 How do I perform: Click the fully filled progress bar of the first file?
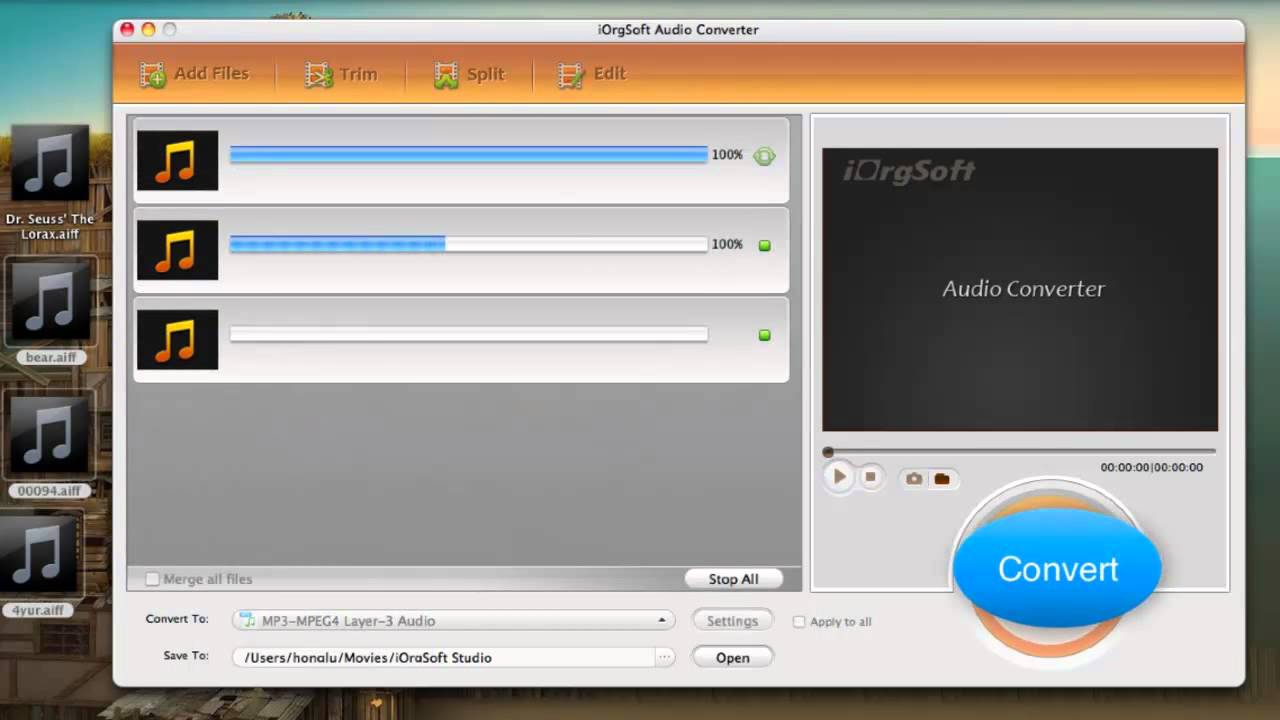click(x=468, y=155)
